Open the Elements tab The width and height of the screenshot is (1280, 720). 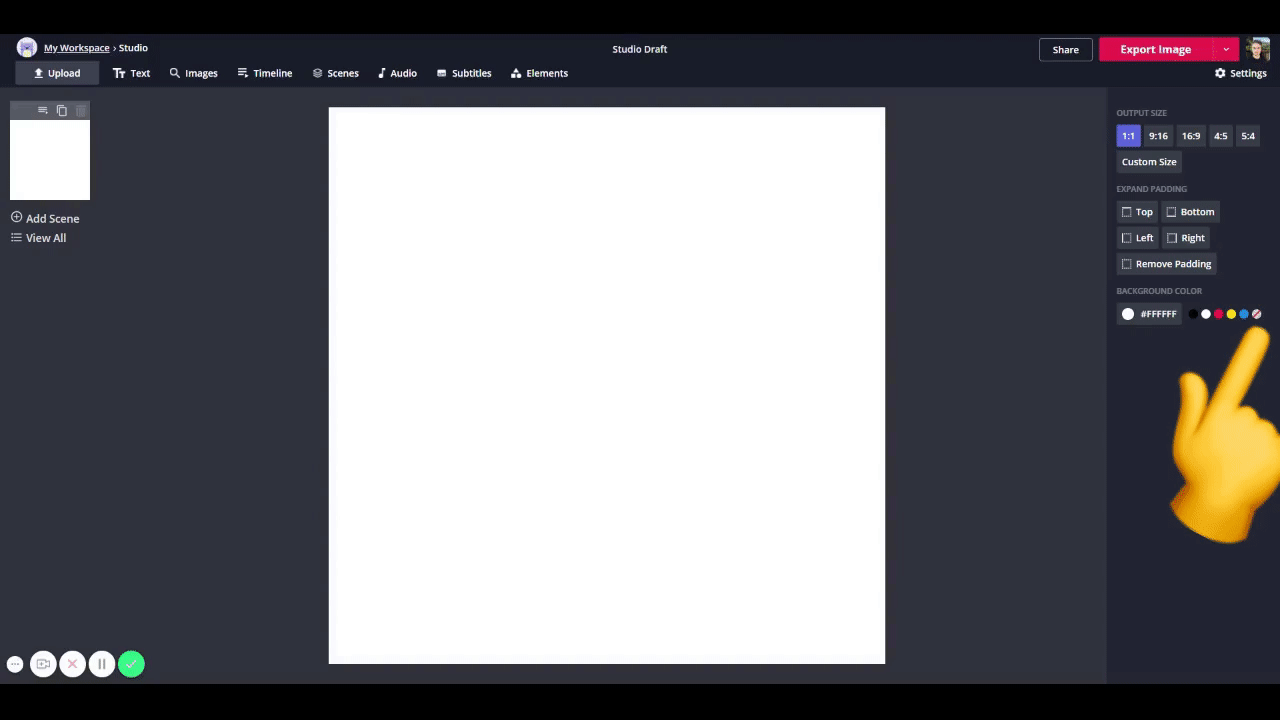coord(539,73)
